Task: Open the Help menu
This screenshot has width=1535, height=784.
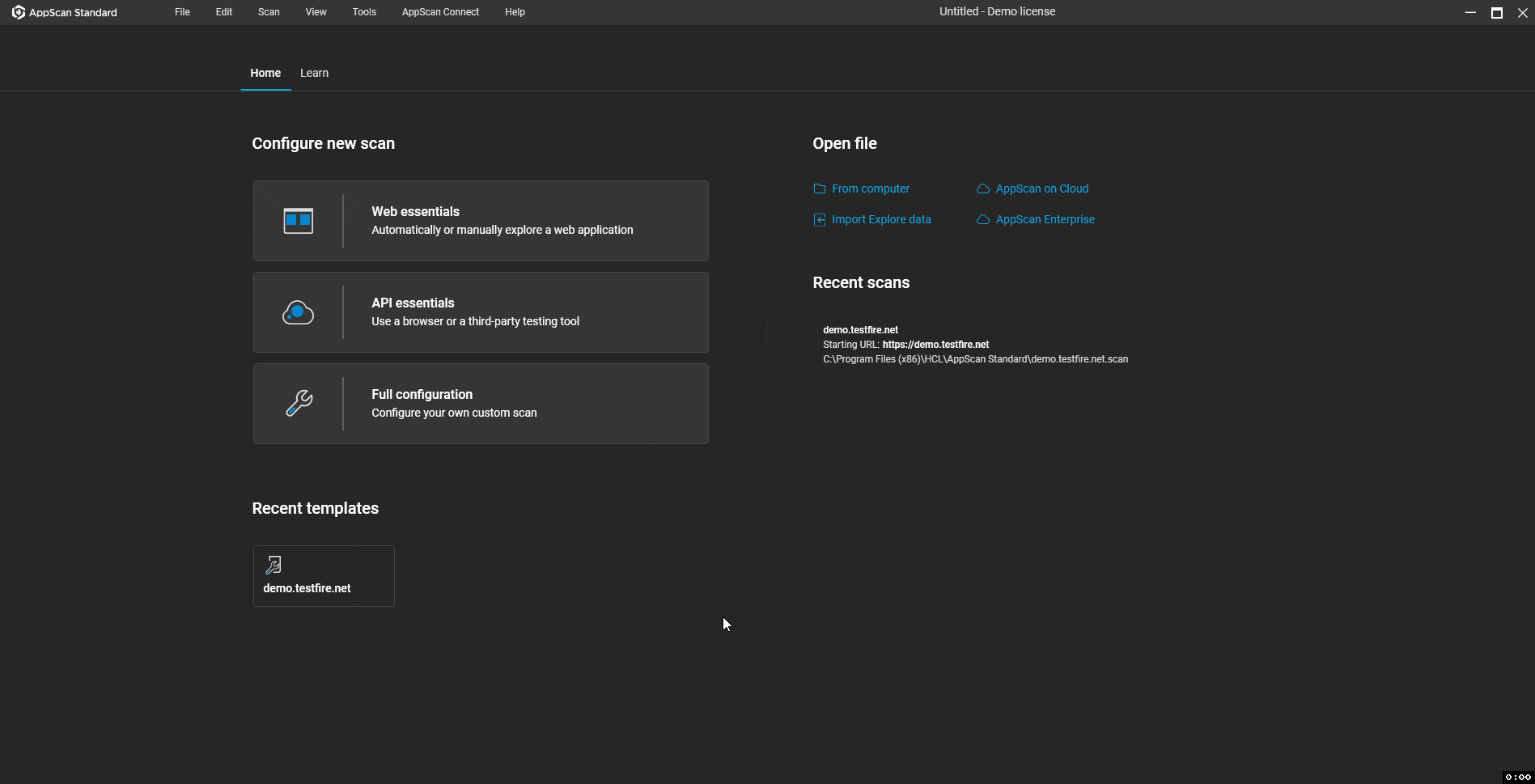Action: coord(515,12)
